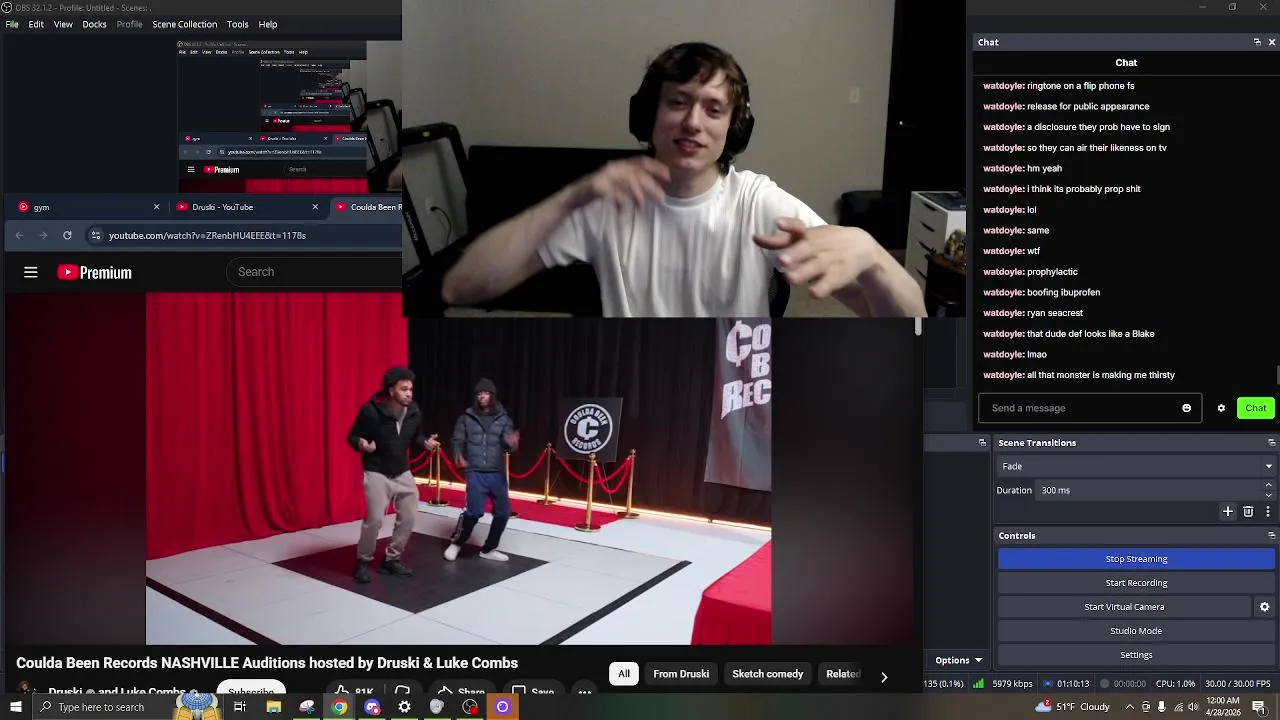Open the View menu in OBS
The image size is (1280, 720).
(x=63, y=24)
